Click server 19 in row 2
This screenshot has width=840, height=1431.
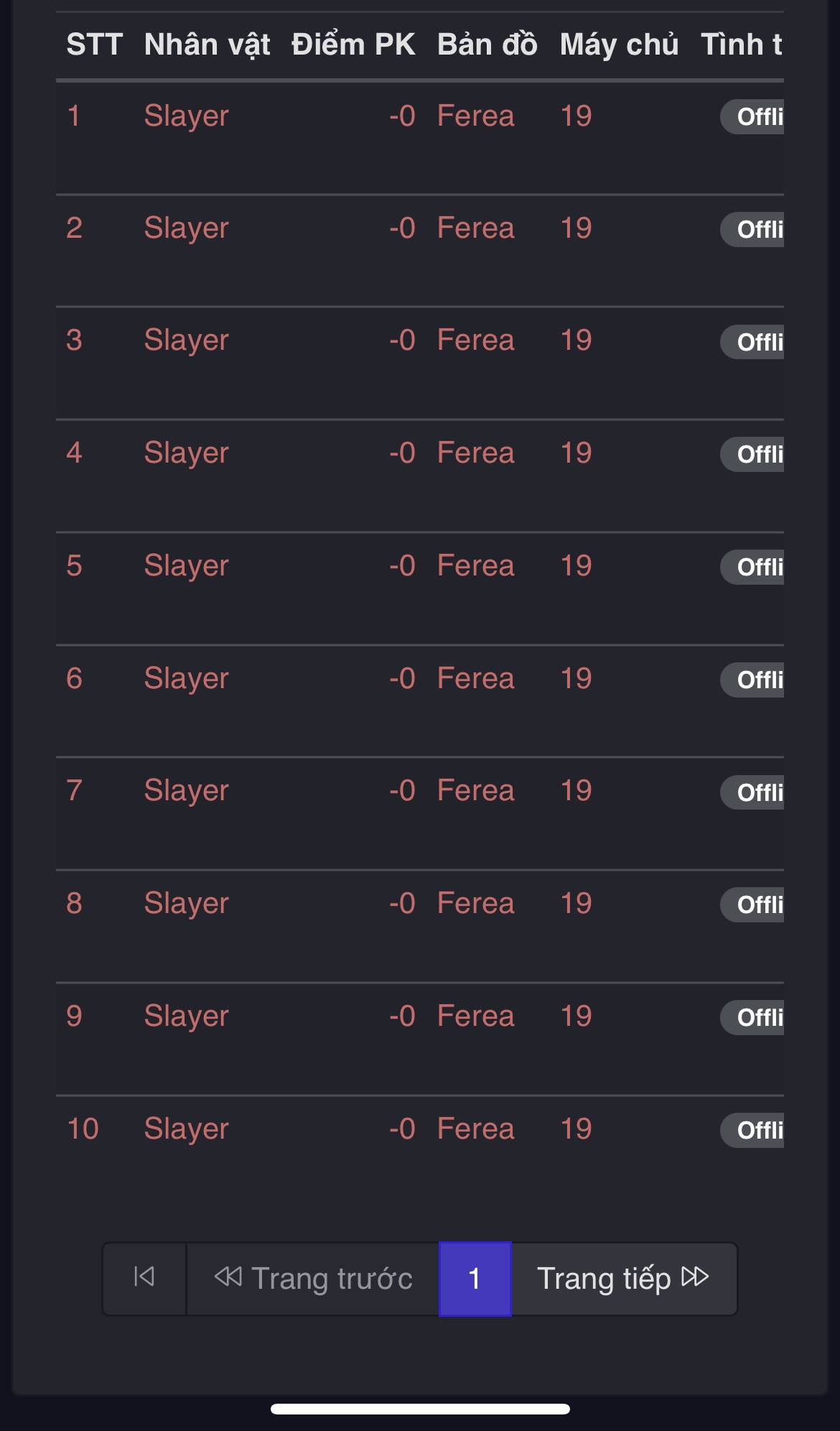tap(576, 228)
